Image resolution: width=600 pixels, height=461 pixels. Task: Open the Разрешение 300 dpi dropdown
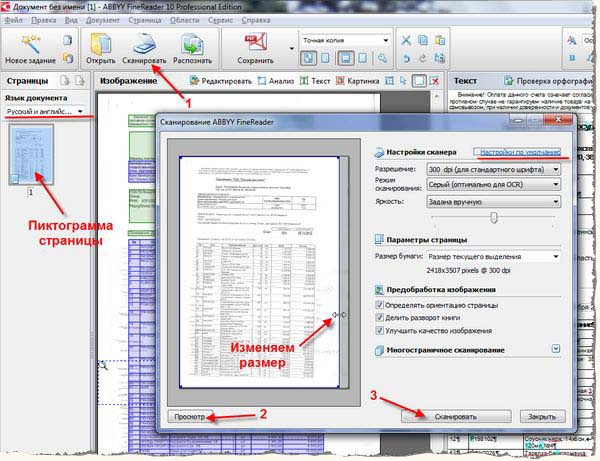click(494, 169)
